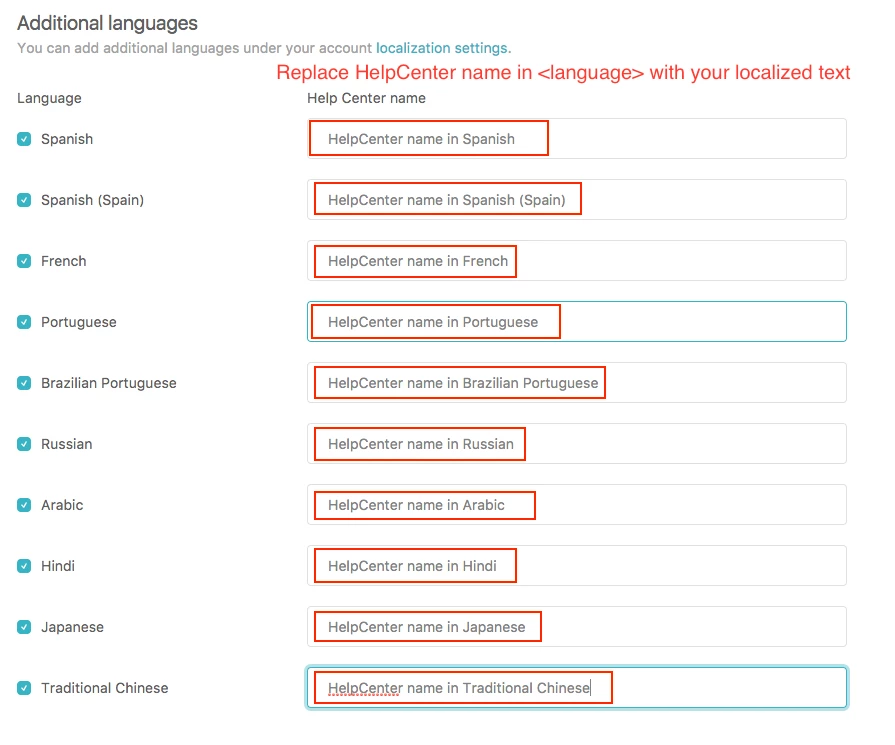895x745 pixels.
Task: Click the Traditional Chinese language label
Action: 104,688
